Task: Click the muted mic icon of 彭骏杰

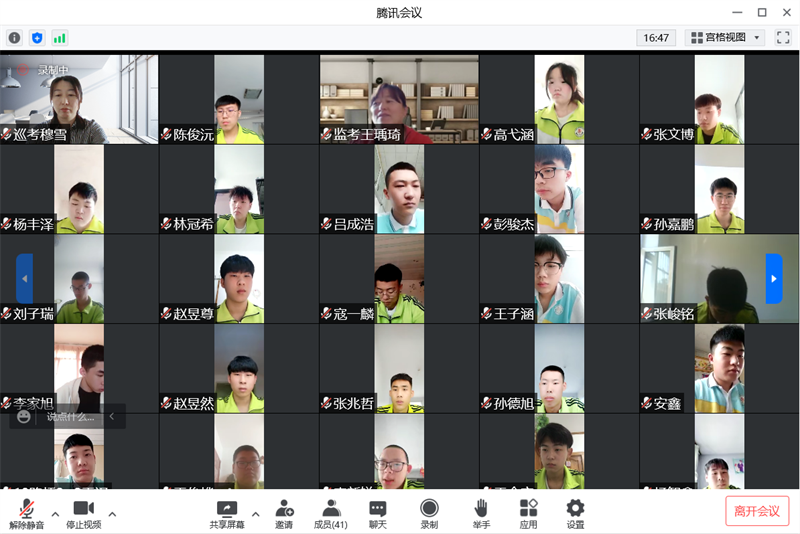Action: click(487, 224)
